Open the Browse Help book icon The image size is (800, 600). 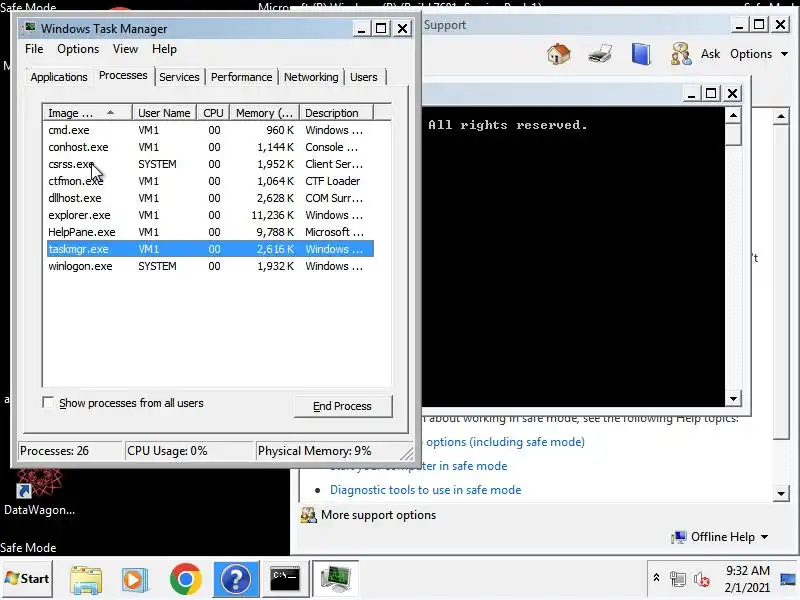point(641,54)
